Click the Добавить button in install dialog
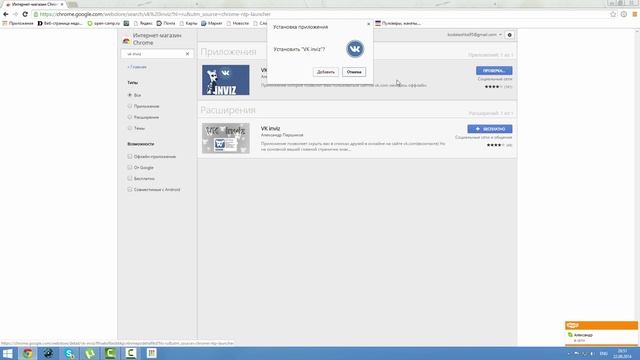640x360 pixels. pyautogui.click(x=326, y=72)
